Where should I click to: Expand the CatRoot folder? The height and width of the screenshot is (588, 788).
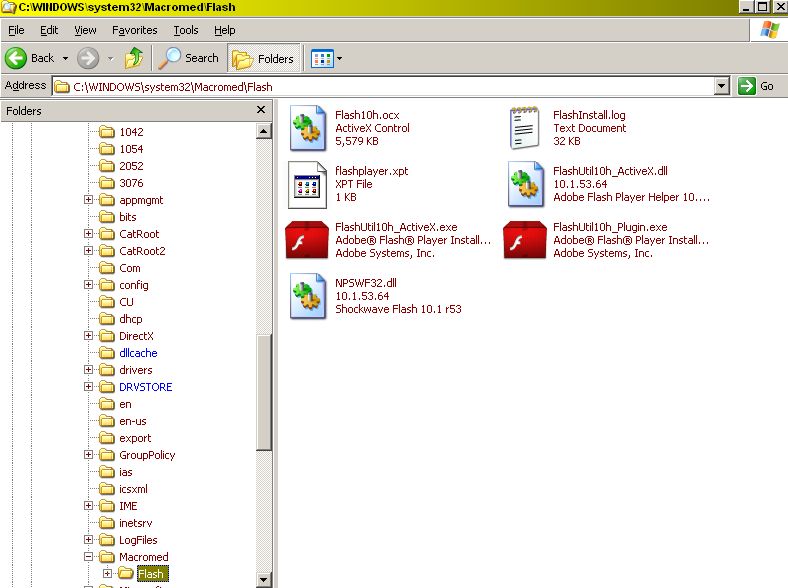click(x=88, y=234)
